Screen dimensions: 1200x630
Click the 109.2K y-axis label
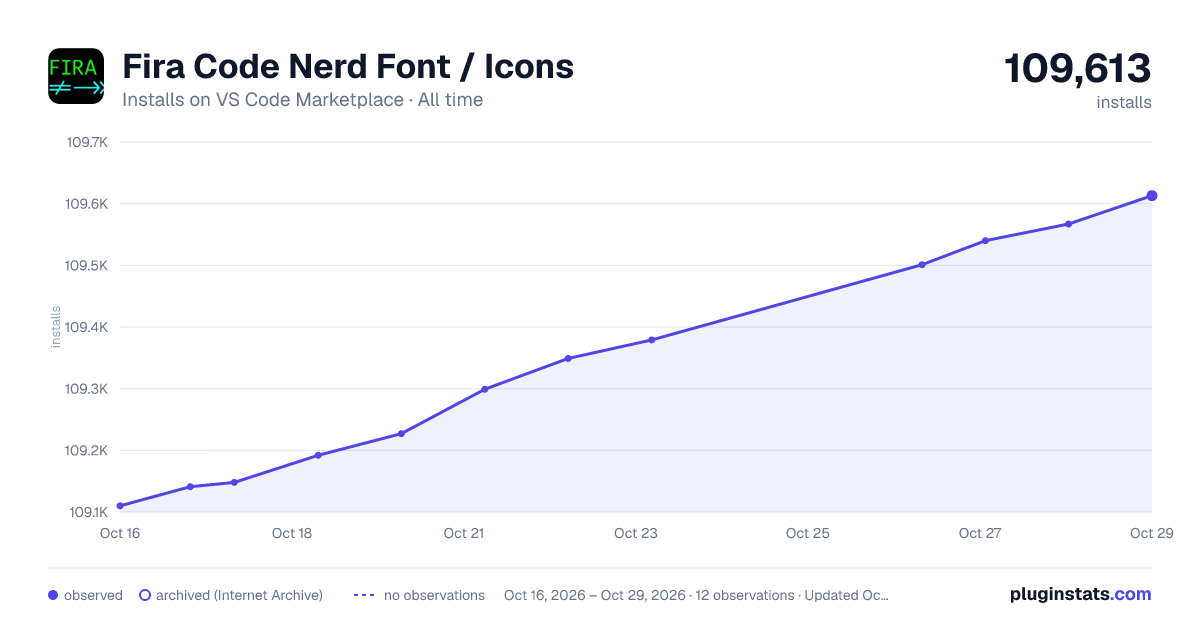87,451
